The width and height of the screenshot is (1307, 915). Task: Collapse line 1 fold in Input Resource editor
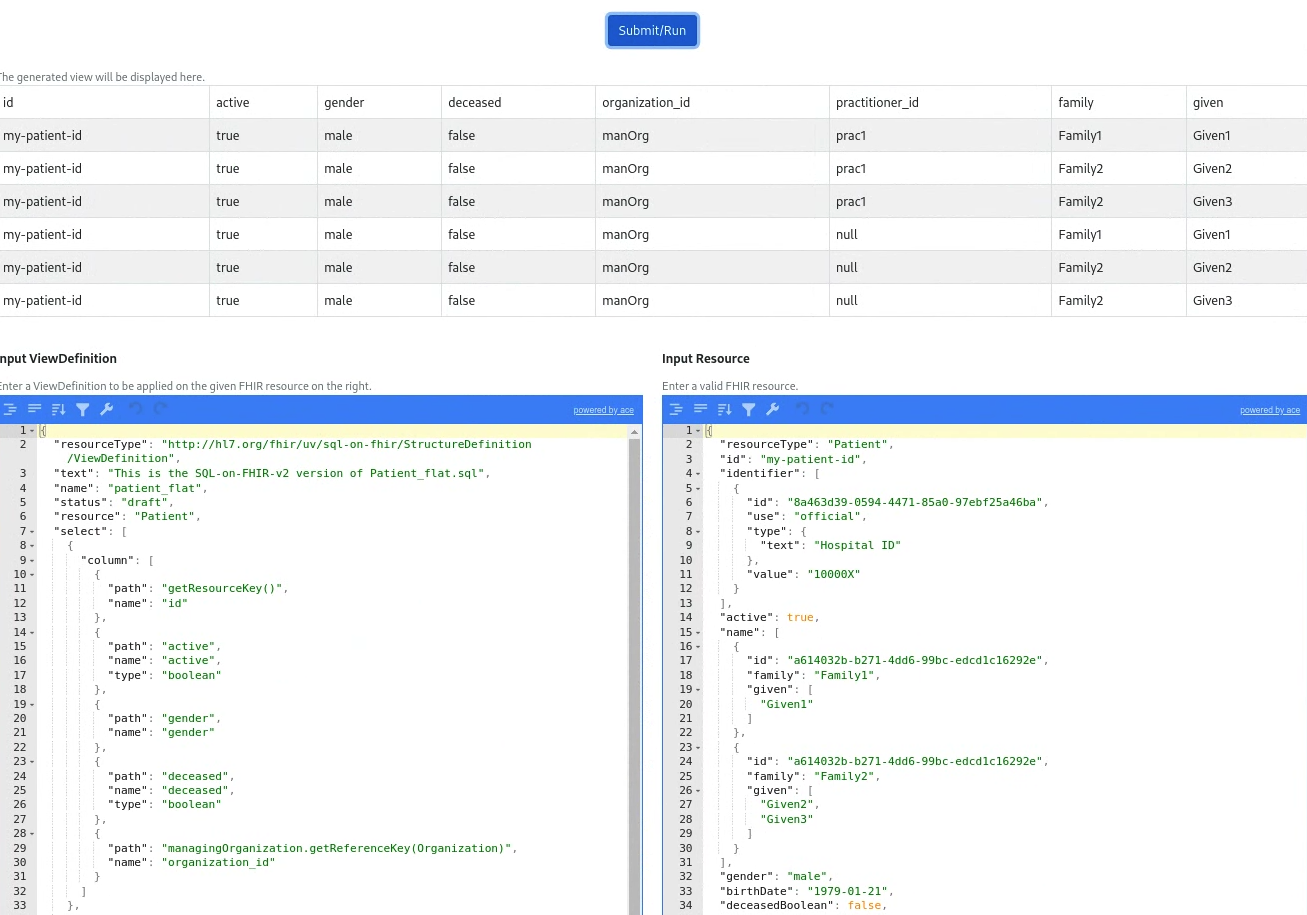click(x=698, y=431)
